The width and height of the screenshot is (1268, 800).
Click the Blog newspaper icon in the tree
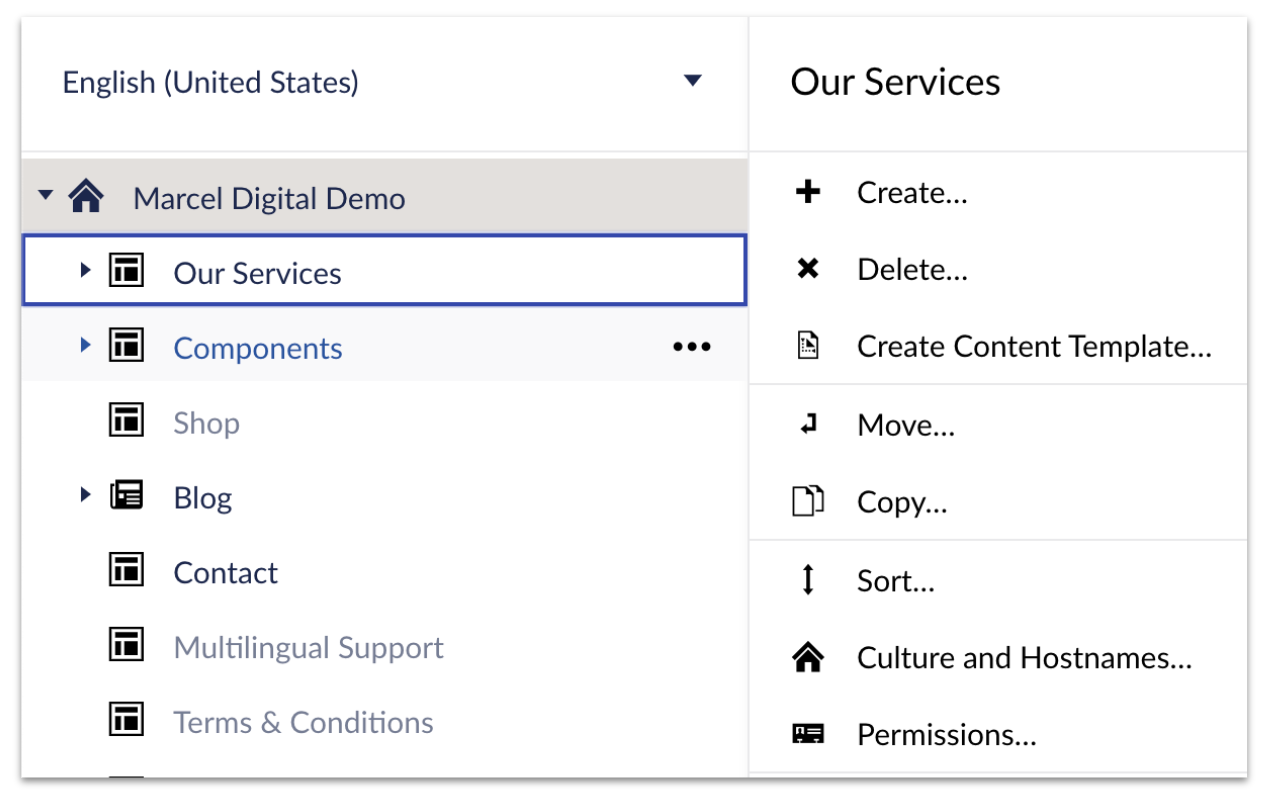(x=125, y=494)
